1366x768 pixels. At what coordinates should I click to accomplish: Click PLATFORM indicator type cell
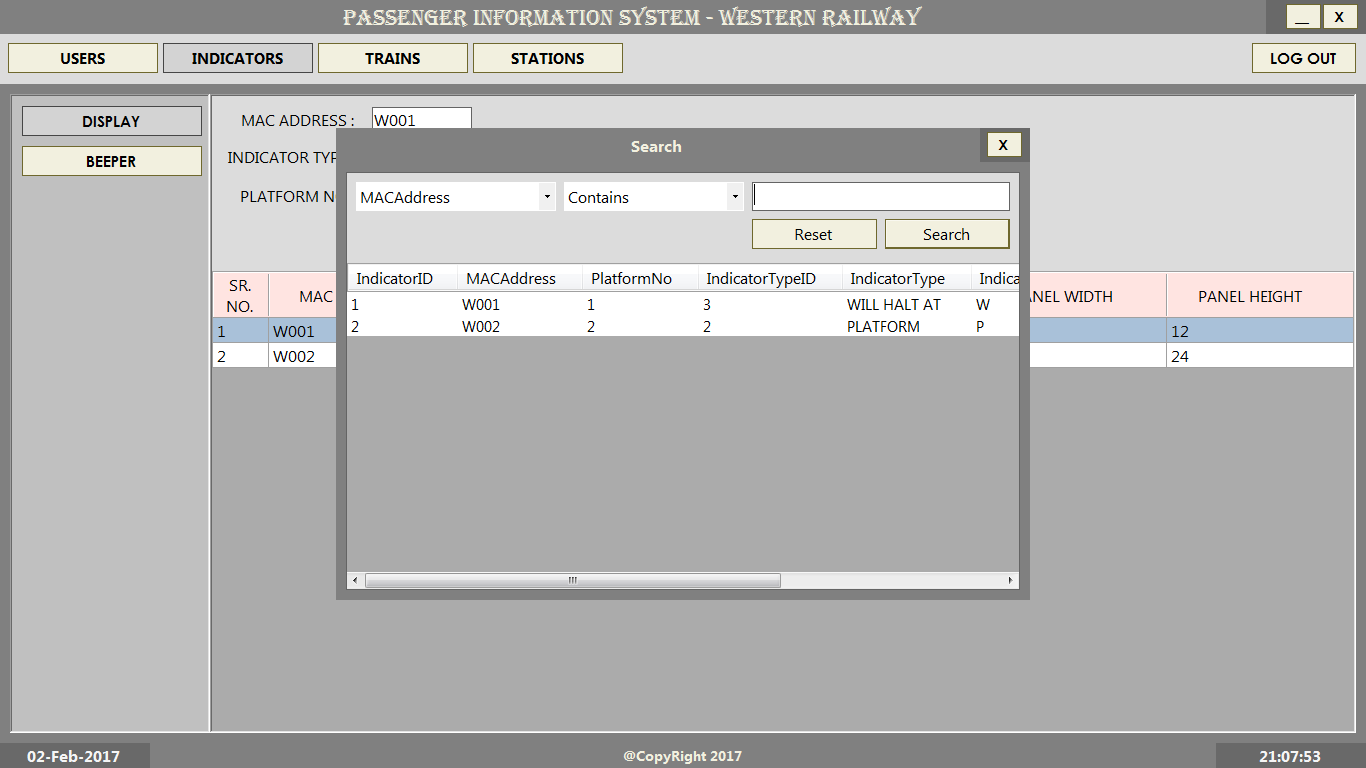884,327
